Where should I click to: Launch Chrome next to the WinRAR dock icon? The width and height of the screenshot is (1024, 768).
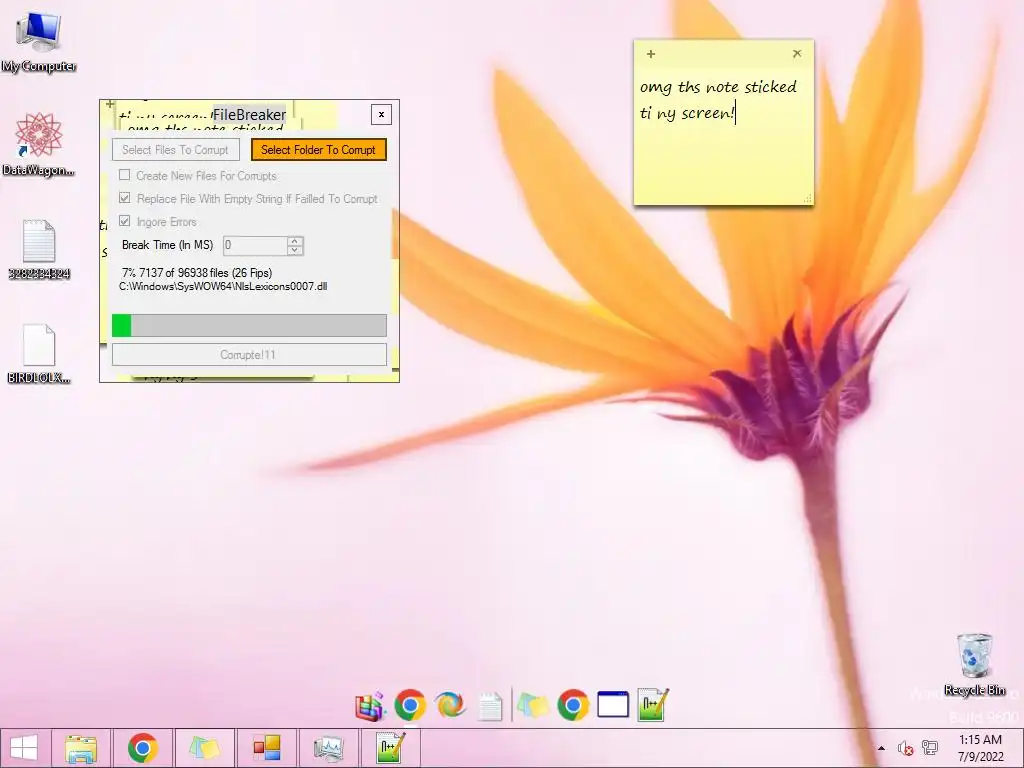click(x=410, y=705)
